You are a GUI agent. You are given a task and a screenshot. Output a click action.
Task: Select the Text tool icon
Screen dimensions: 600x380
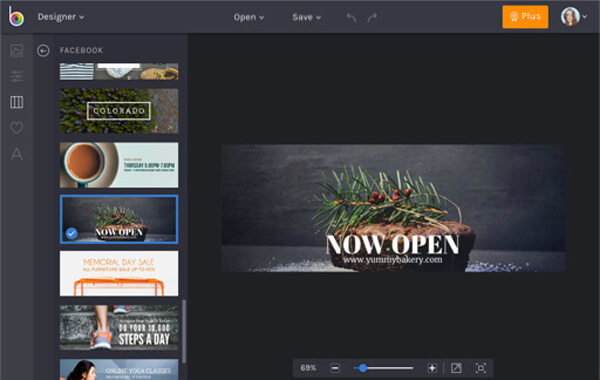16,154
